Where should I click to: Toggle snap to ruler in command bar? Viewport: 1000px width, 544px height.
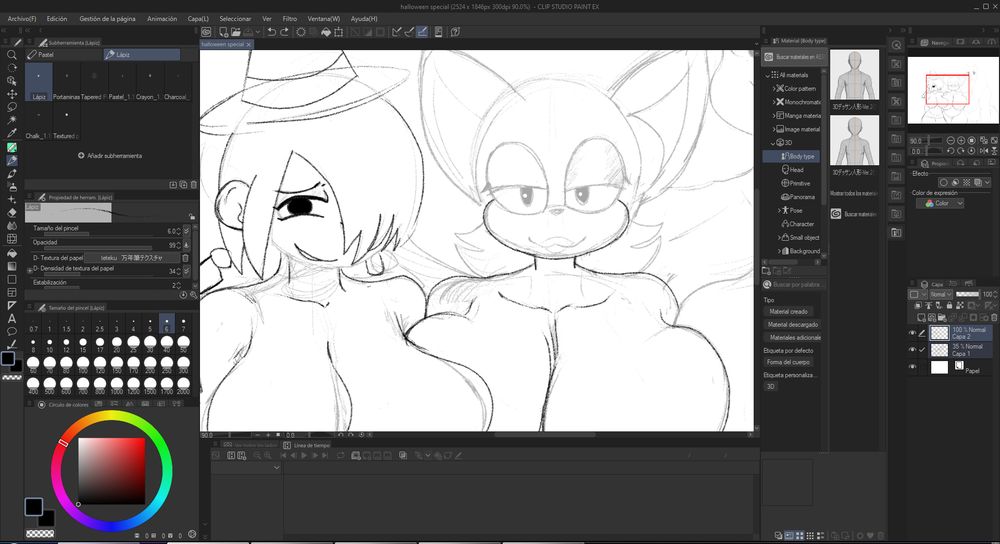[x=397, y=32]
